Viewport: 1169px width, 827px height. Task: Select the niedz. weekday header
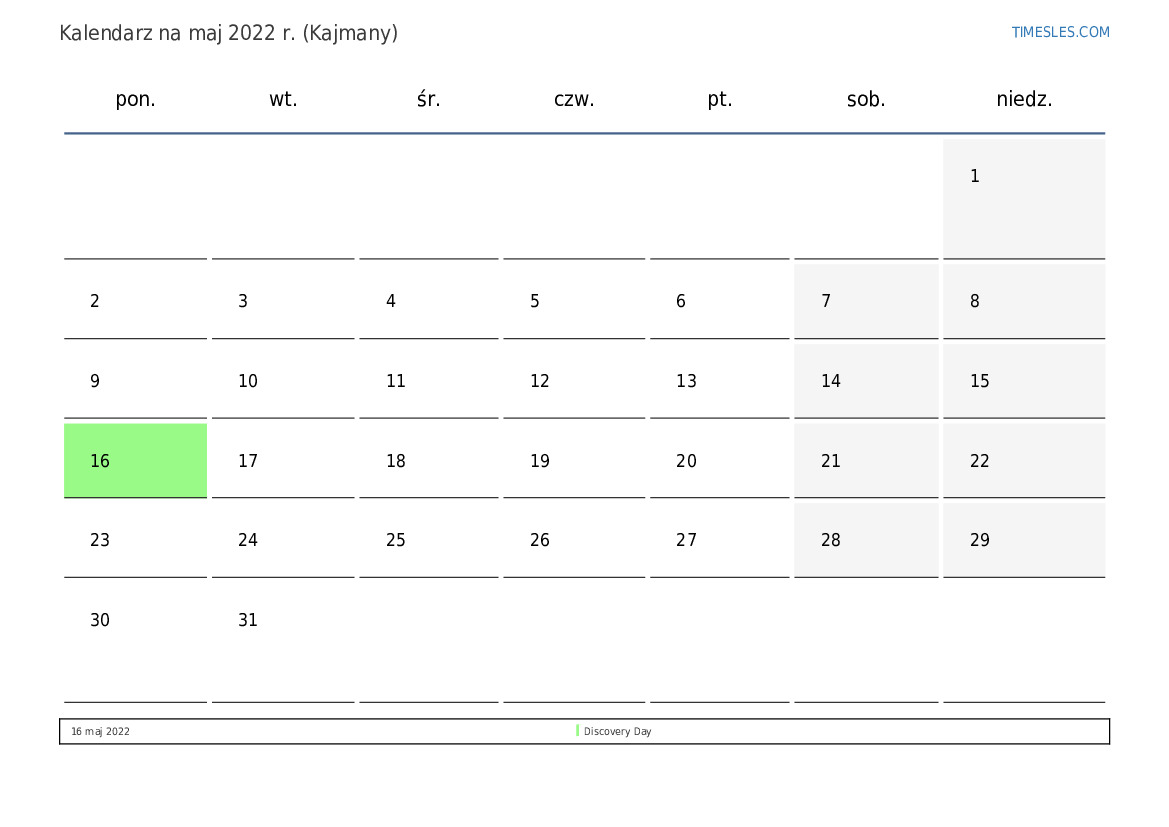tap(1024, 99)
